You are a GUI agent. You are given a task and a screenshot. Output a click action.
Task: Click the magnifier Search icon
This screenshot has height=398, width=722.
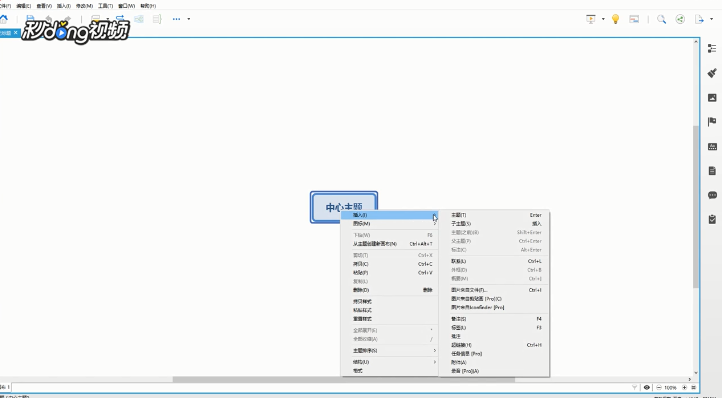pos(661,19)
